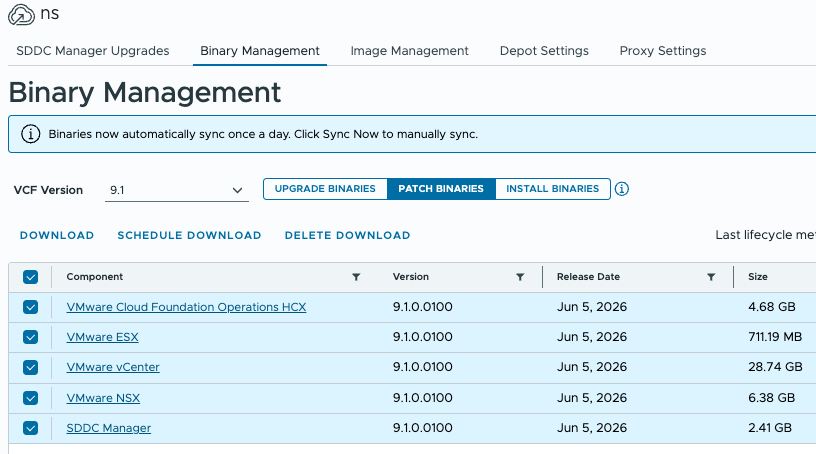Open the Version column filter
This screenshot has width=816, height=454.
520,277
